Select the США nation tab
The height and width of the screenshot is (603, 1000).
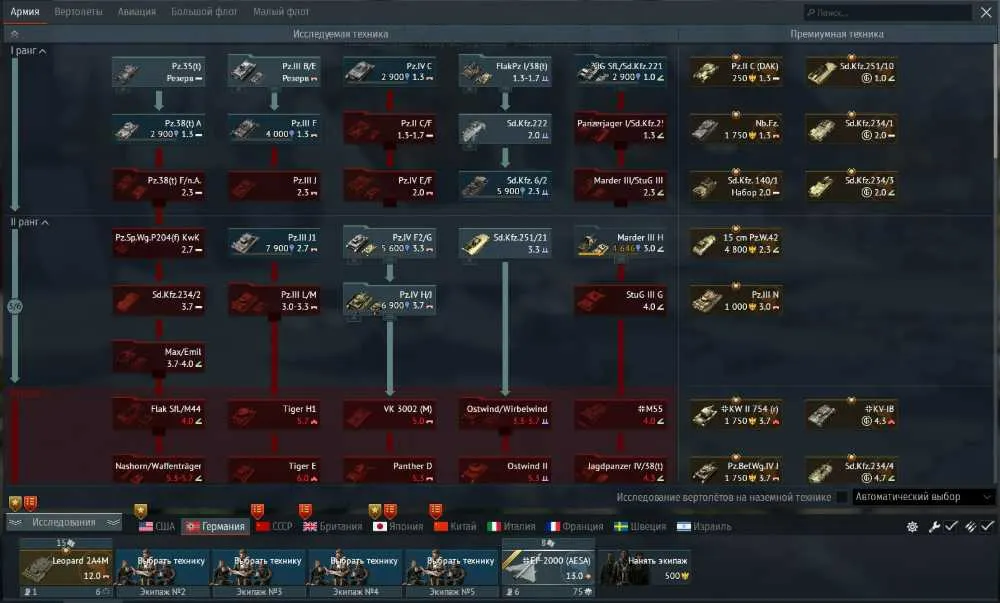coord(157,527)
